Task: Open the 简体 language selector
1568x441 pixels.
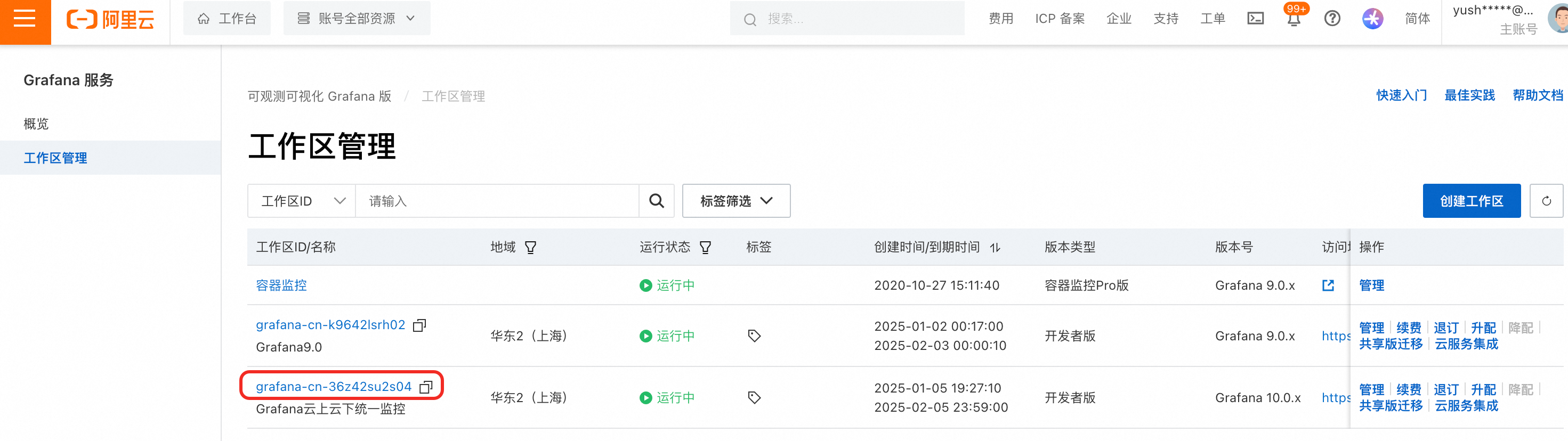Action: point(1417,19)
